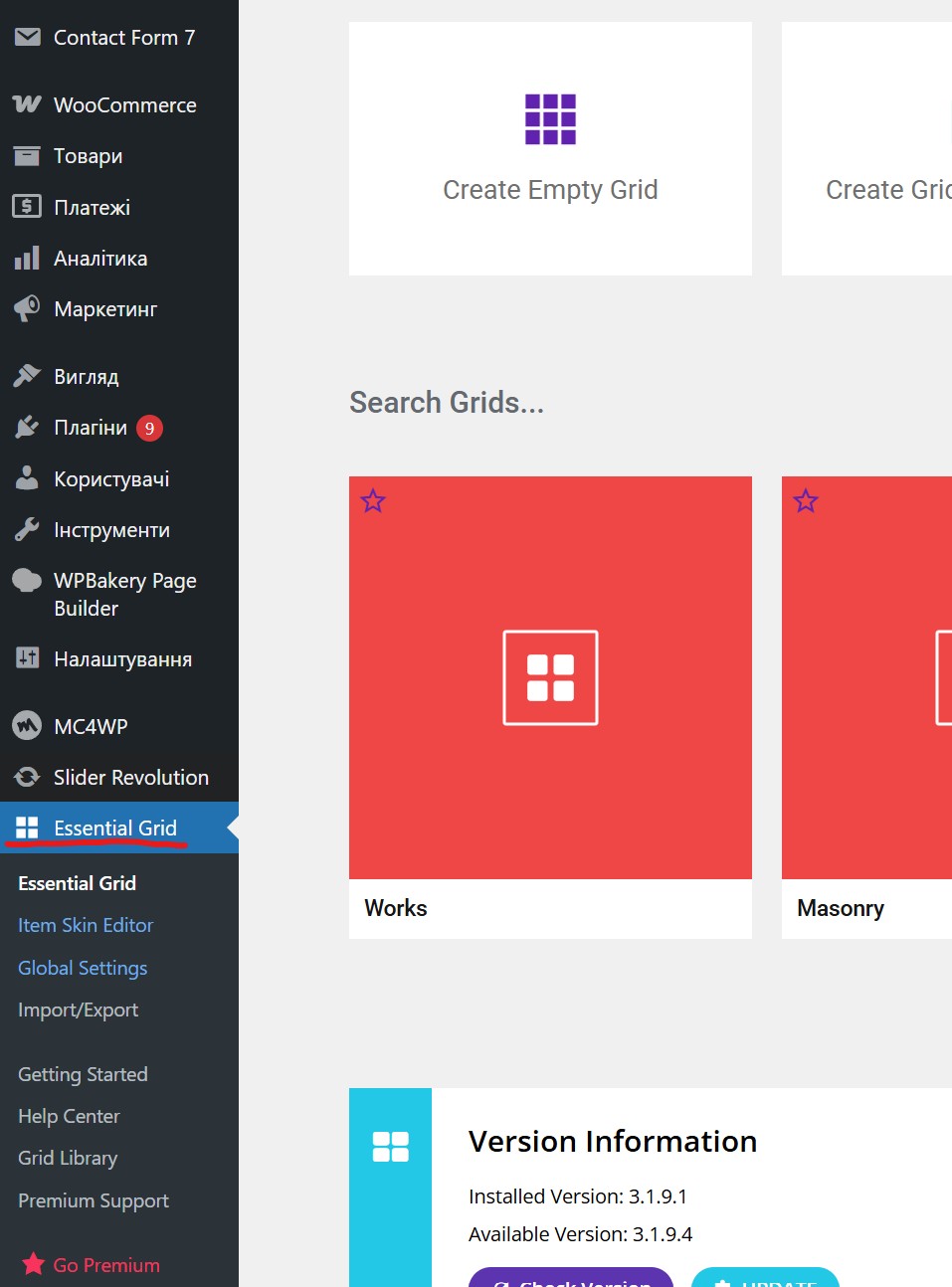Click the Вигляд paintbrush icon
Screen dimensions: 952x1287
27,376
